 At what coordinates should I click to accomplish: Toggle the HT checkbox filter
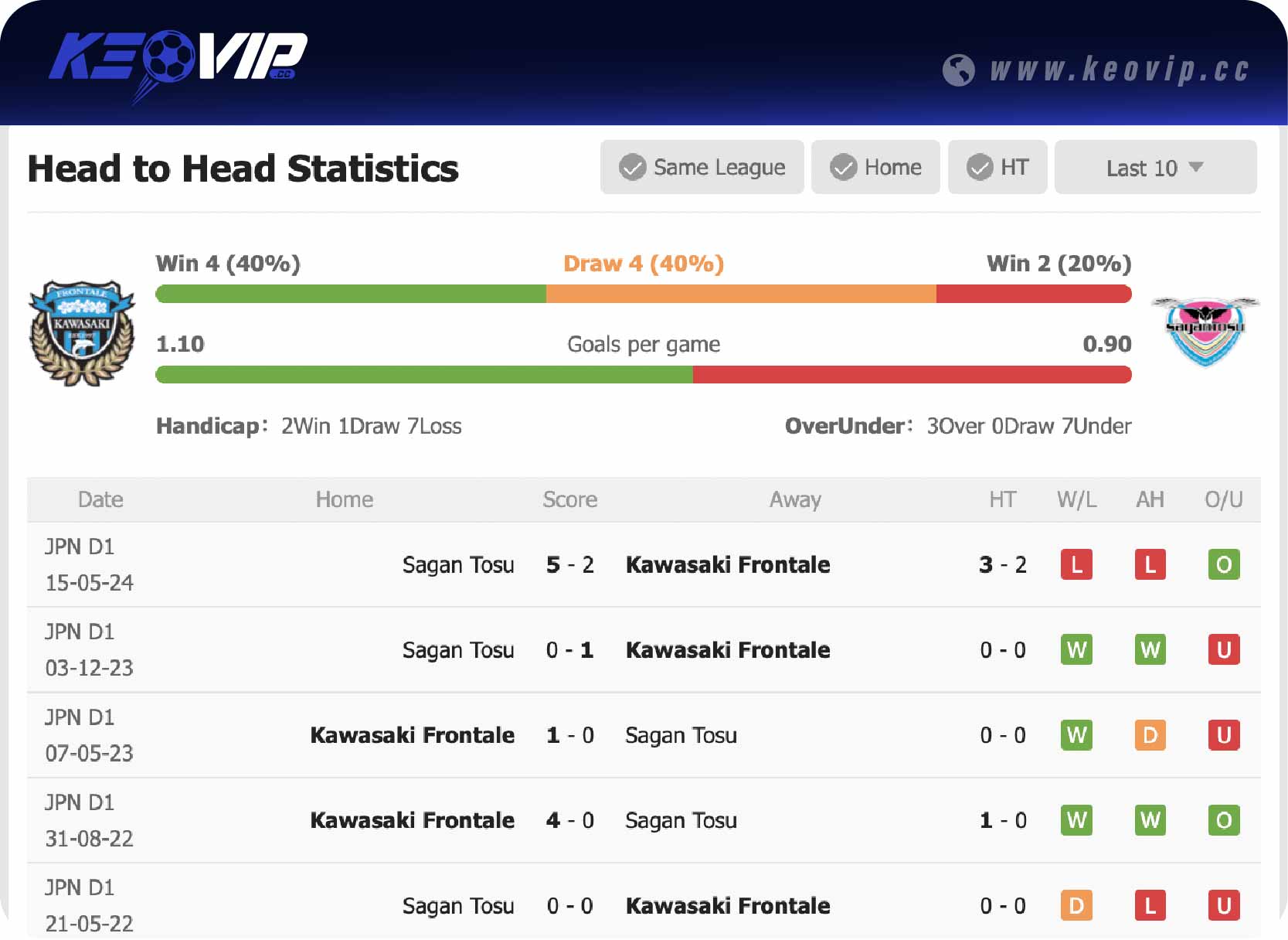[997, 167]
